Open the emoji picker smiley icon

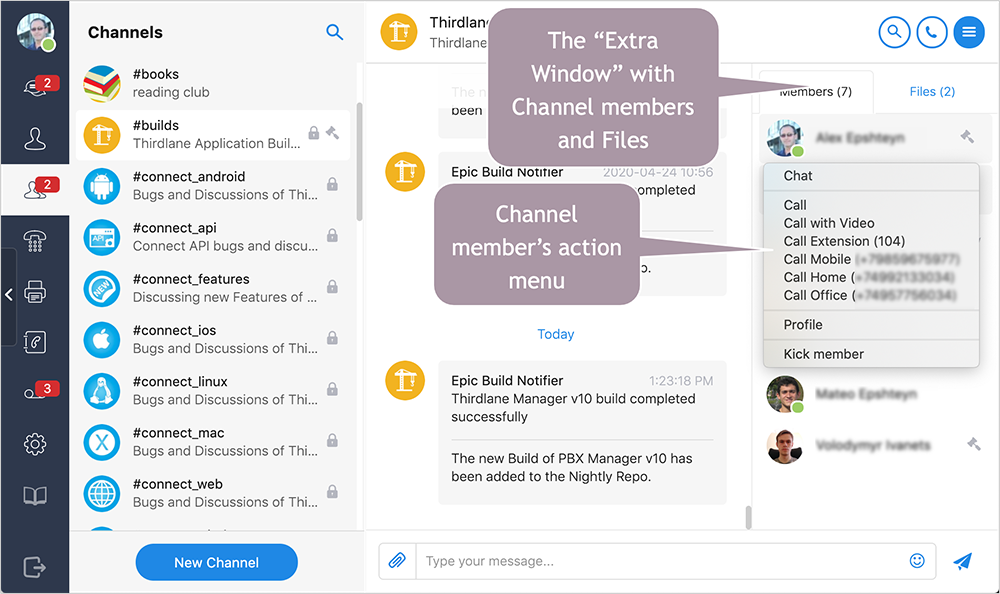coord(917,561)
